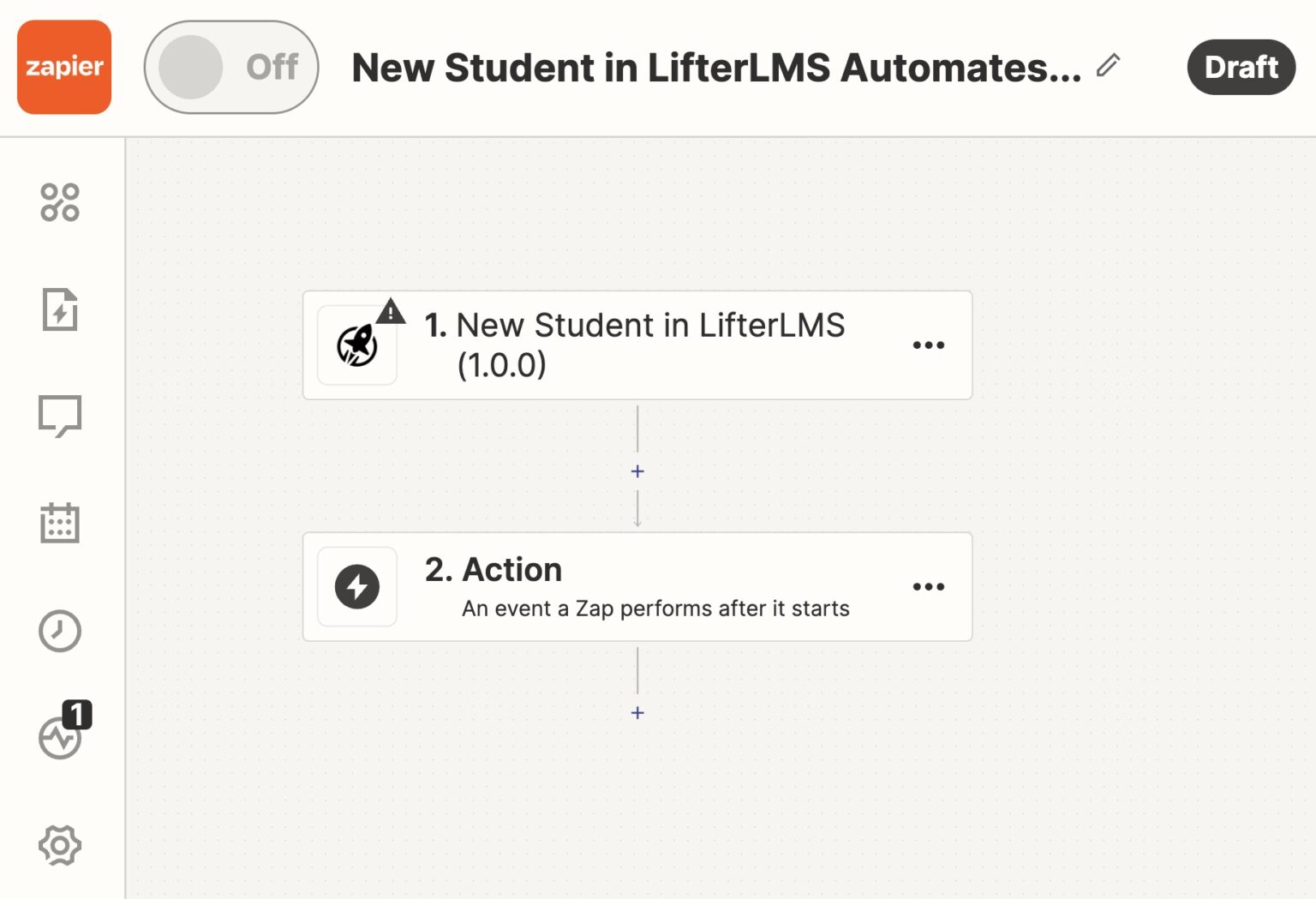Viewport: 1316px width, 899px height.
Task: Open the three-dot menu on the Action step
Action: [x=929, y=586]
